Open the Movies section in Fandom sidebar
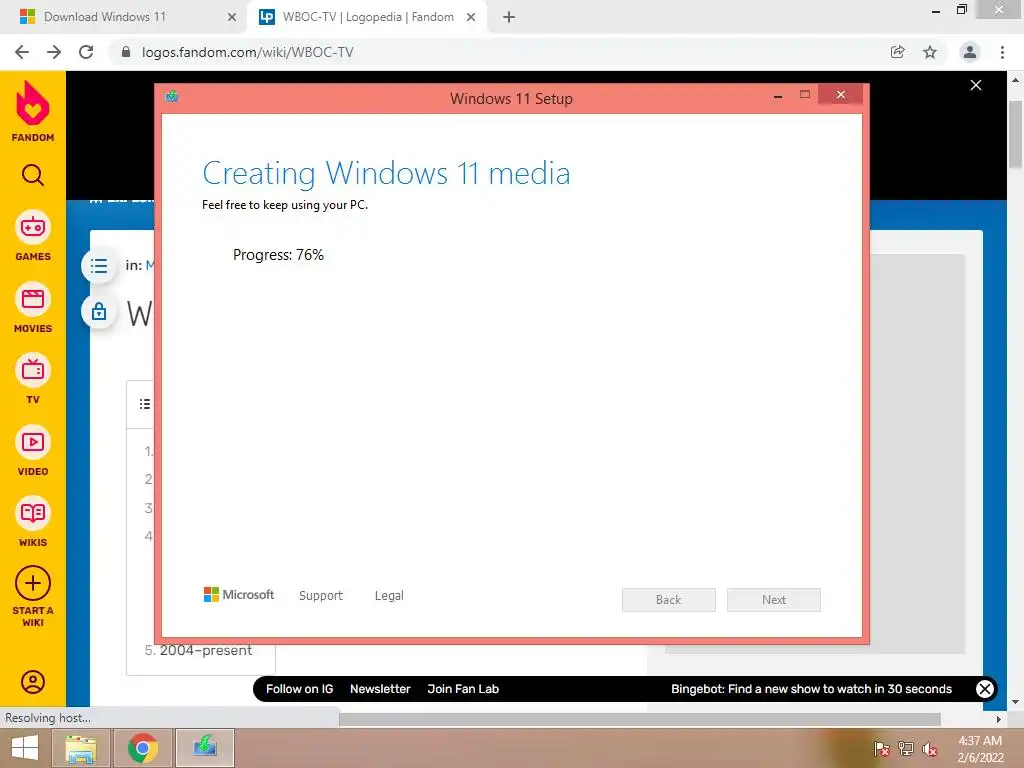Screen dimensions: 1024x768 pyautogui.click(x=33, y=308)
